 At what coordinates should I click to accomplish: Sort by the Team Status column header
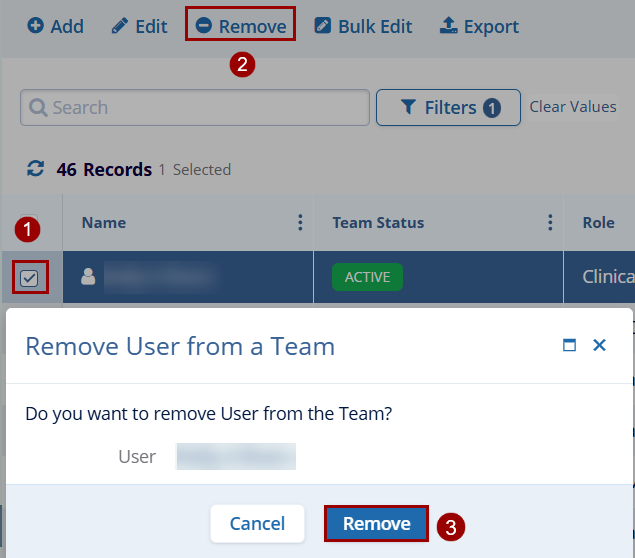click(x=378, y=223)
